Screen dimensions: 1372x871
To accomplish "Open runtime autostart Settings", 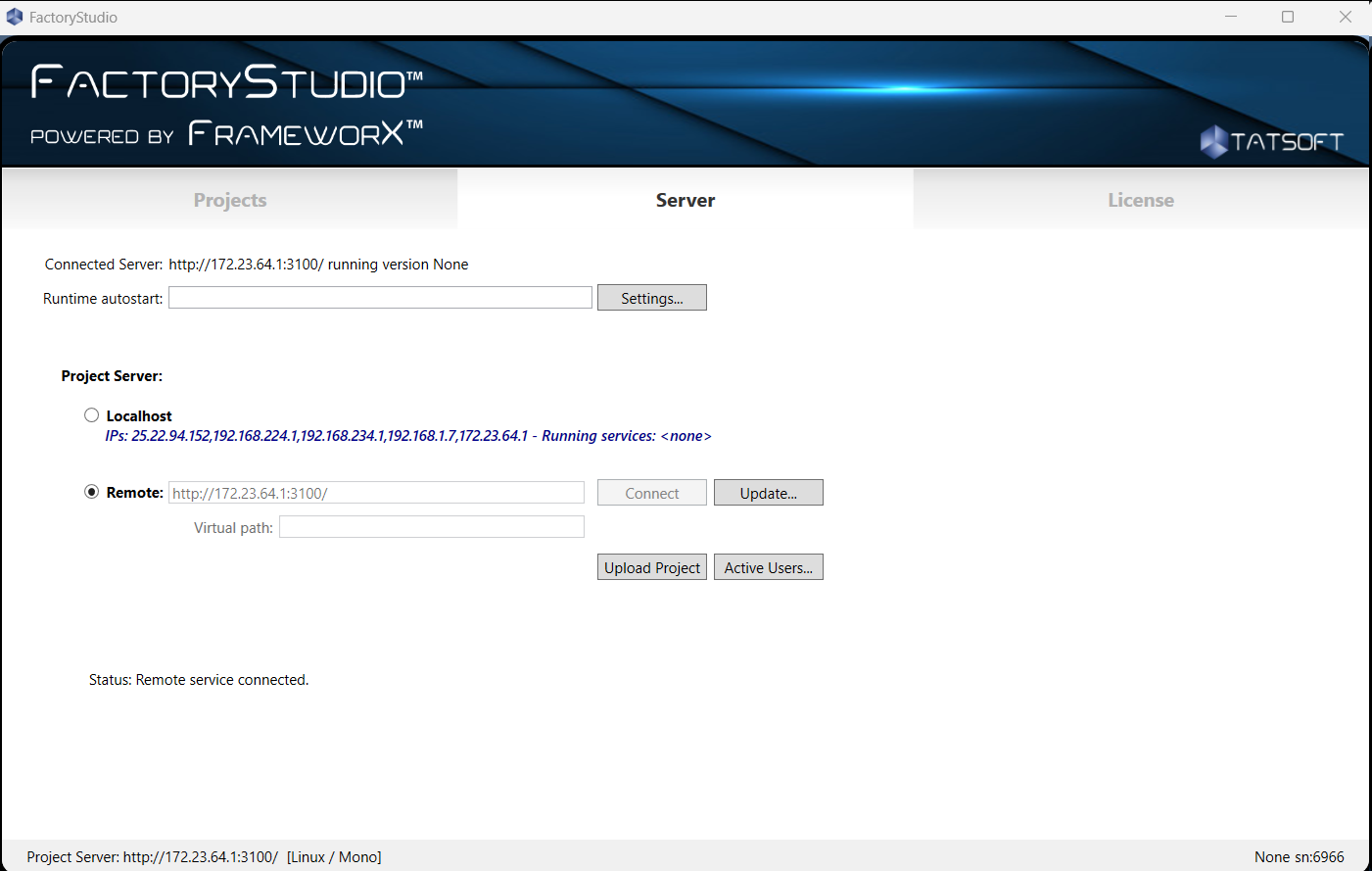I will [651, 298].
